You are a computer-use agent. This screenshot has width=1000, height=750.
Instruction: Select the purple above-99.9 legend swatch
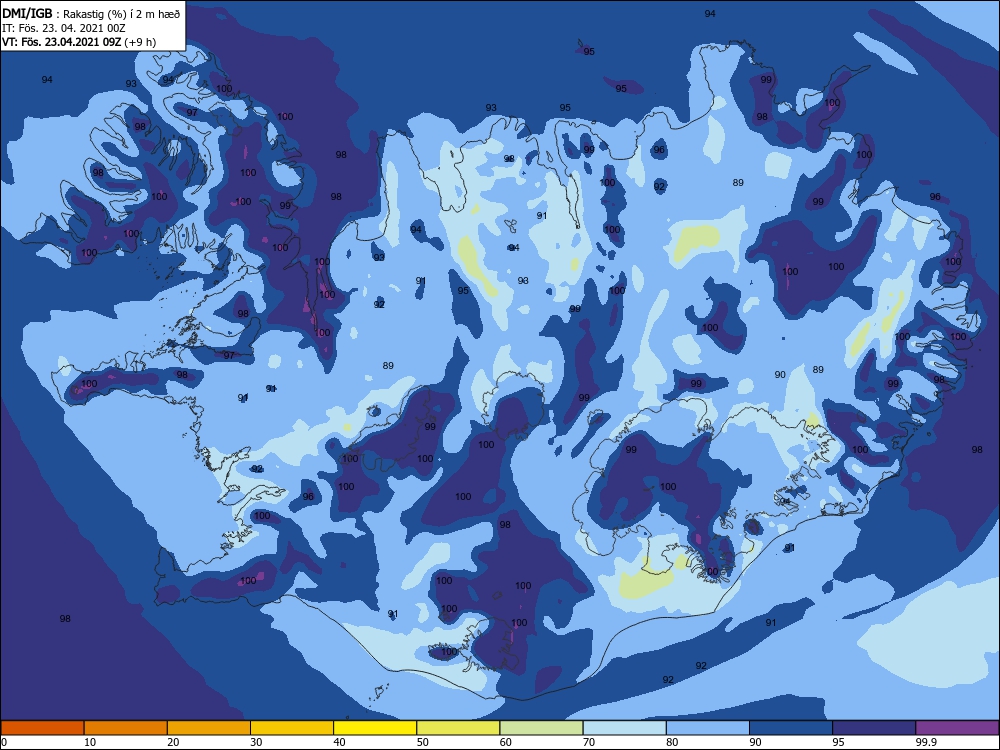click(x=957, y=728)
